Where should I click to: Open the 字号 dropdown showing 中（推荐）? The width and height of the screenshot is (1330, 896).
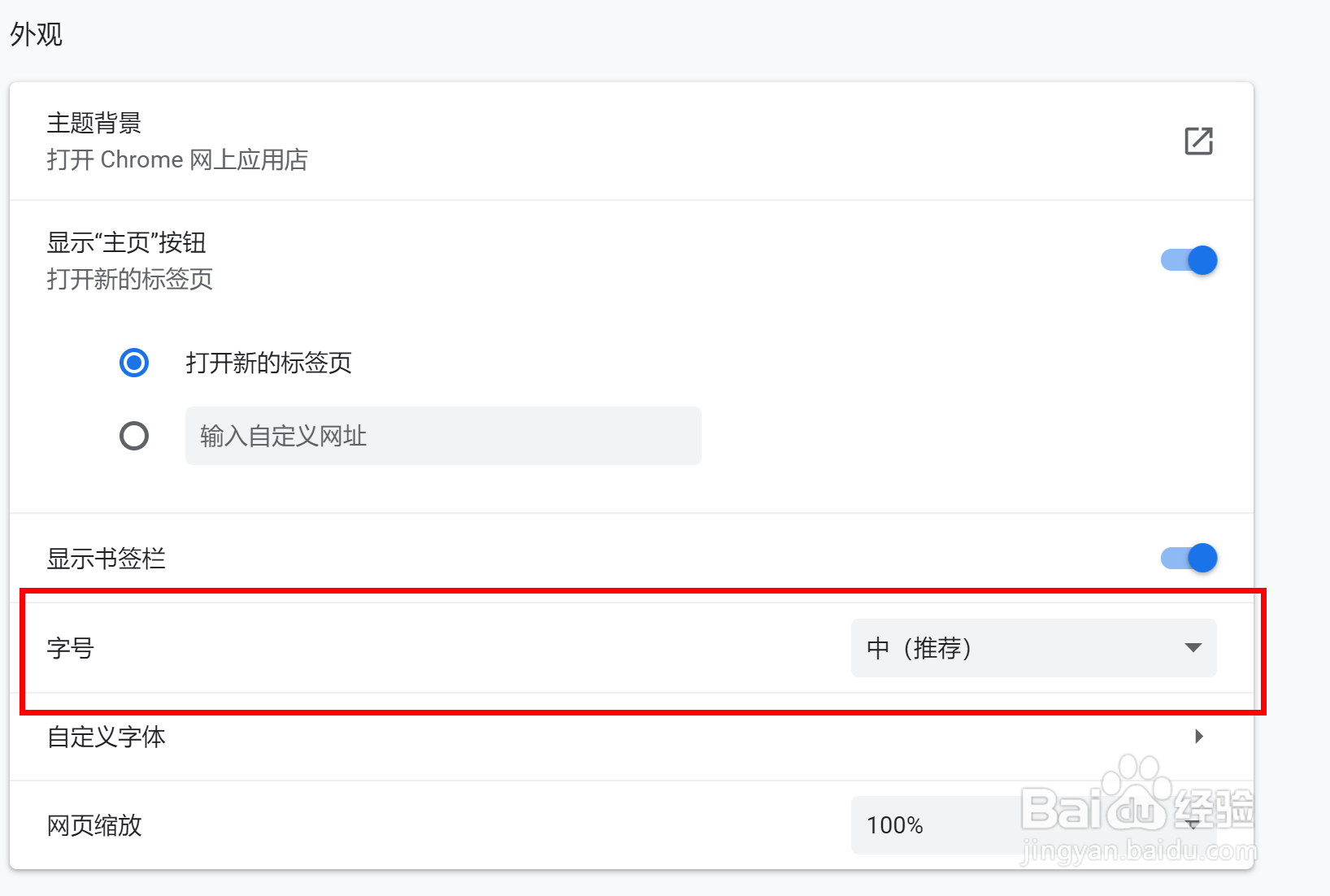pyautogui.click(x=1032, y=648)
